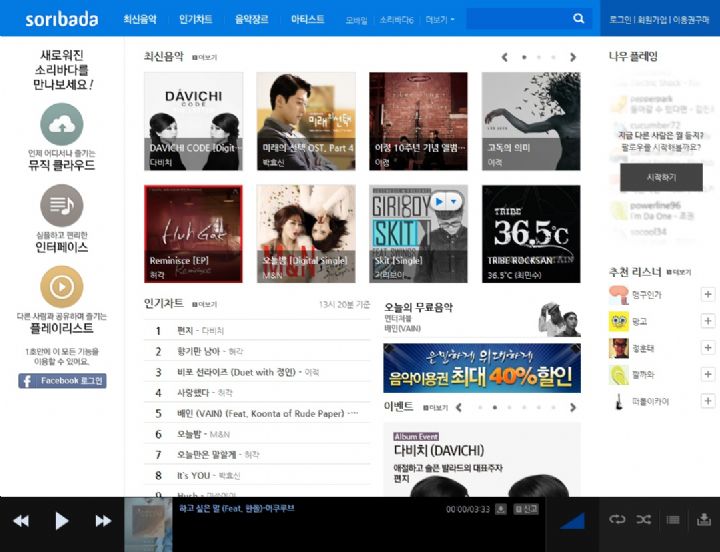Click the 회원가입 link in the header
This screenshot has width=720, height=552.
pyautogui.click(x=652, y=20)
